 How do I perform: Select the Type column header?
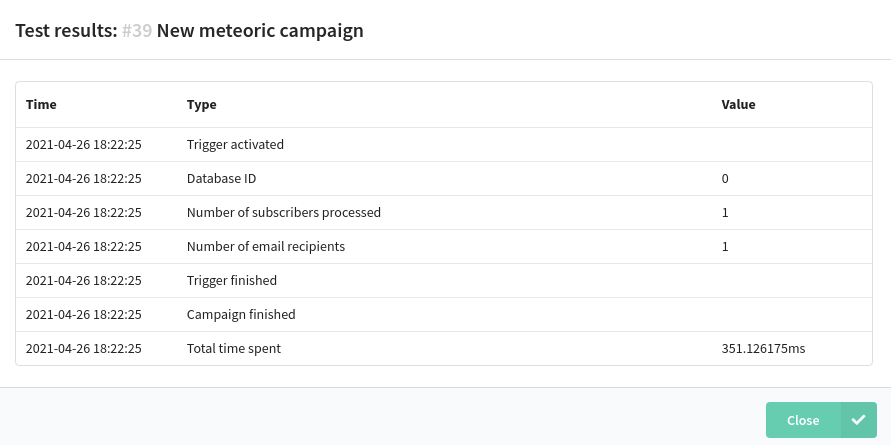[202, 105]
